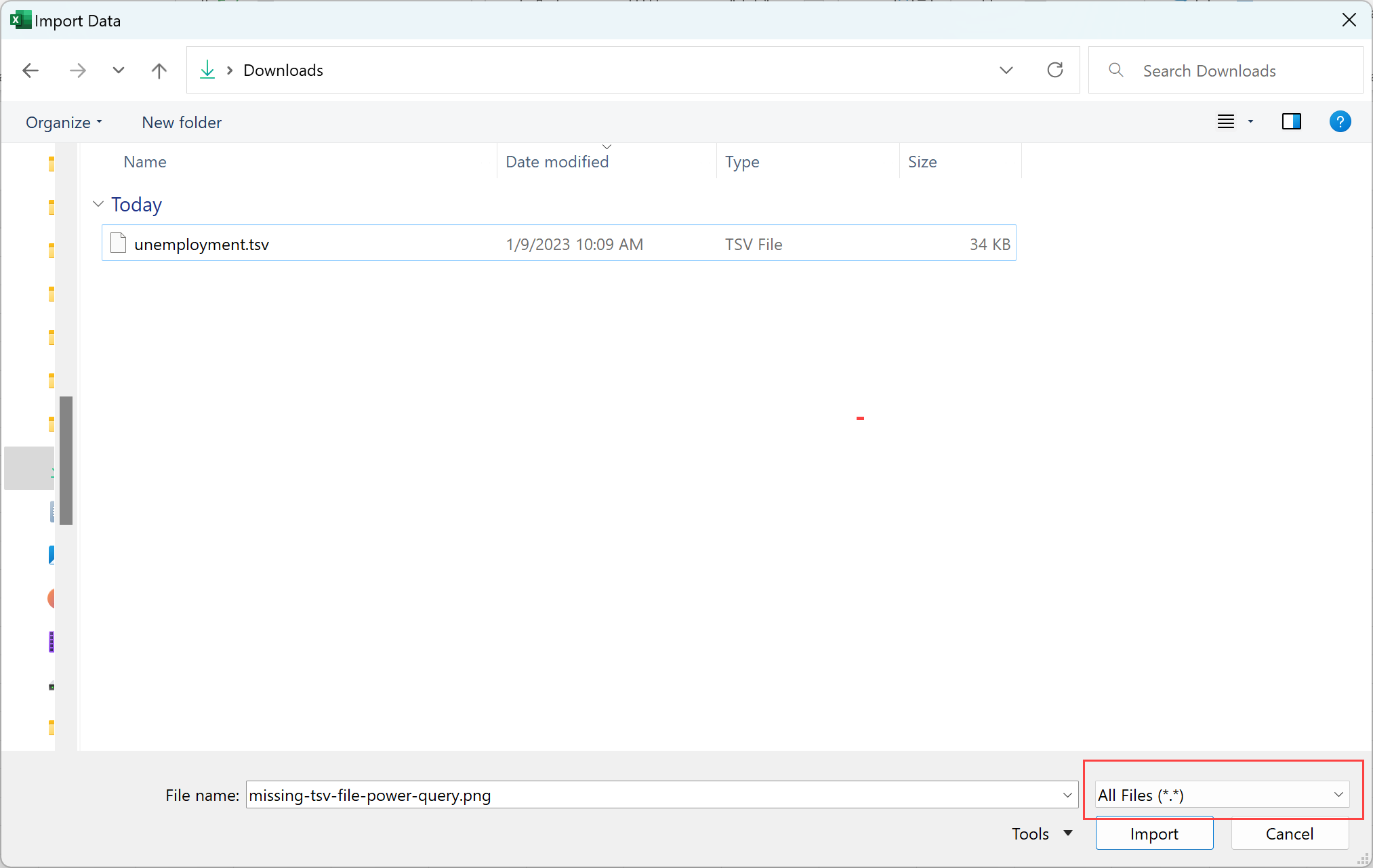Screen dimensions: 1373x868
Task: Click the unemployment.tsv file icon
Action: click(119, 243)
